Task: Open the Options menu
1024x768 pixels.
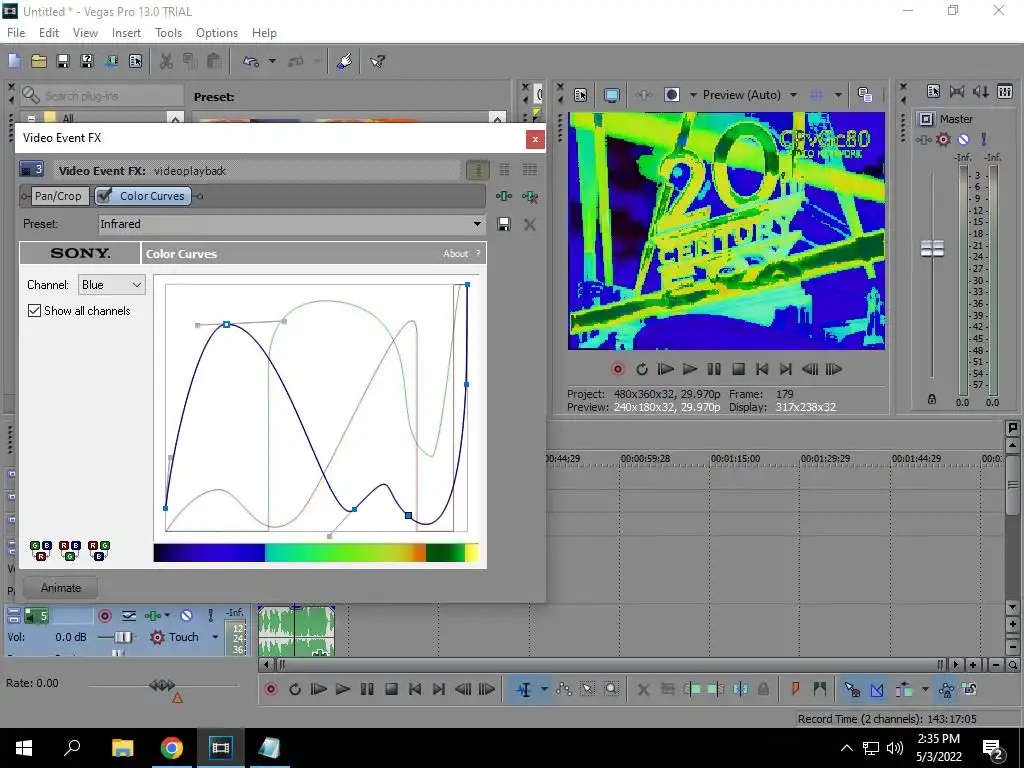Action: point(217,33)
